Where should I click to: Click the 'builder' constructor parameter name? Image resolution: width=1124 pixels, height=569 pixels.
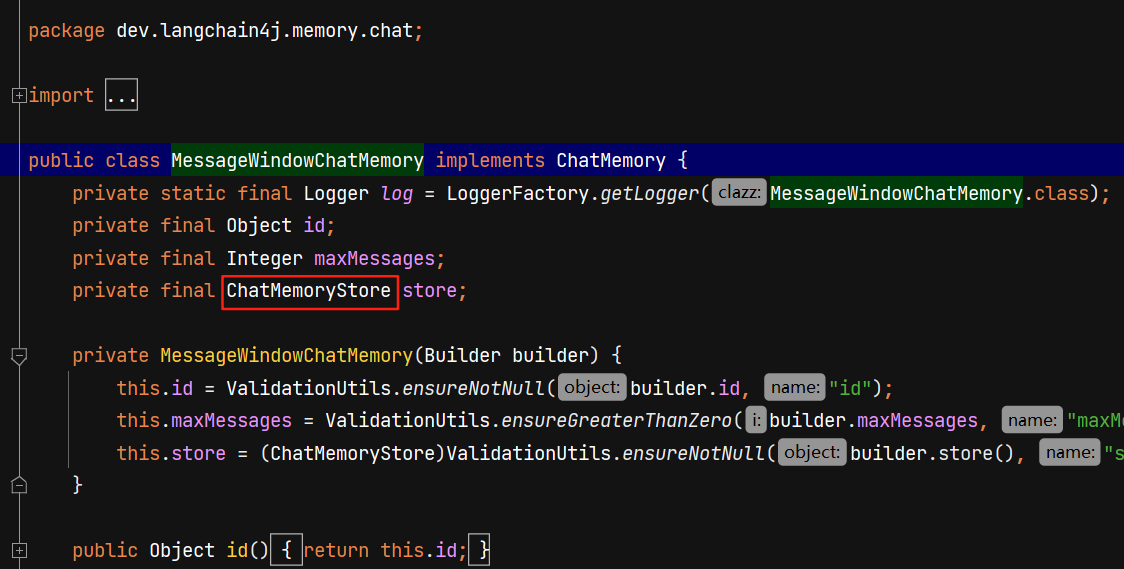551,355
